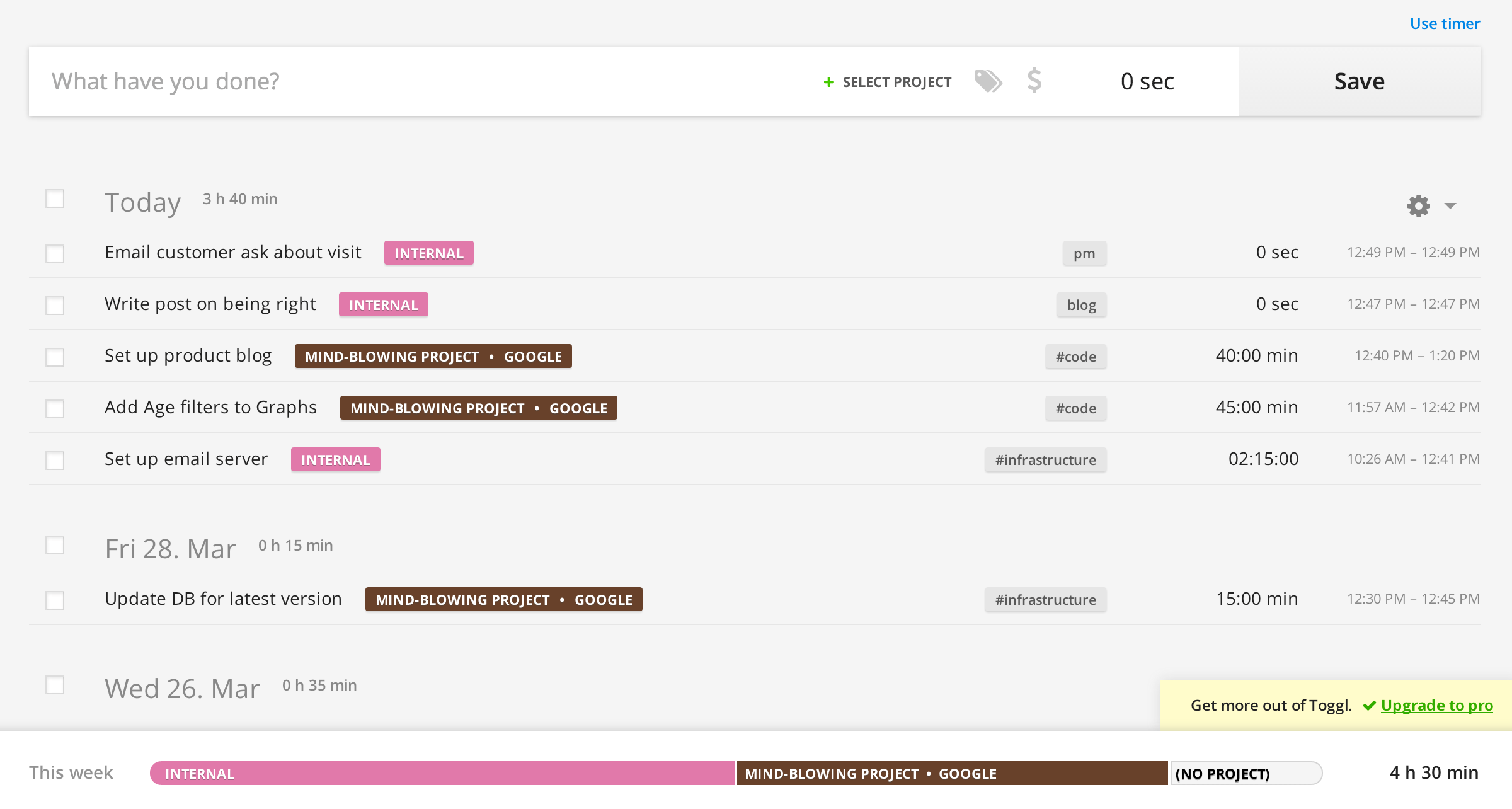The image size is (1512, 809).
Task: Click 'Update DB for latest version' description
Action: (x=224, y=599)
